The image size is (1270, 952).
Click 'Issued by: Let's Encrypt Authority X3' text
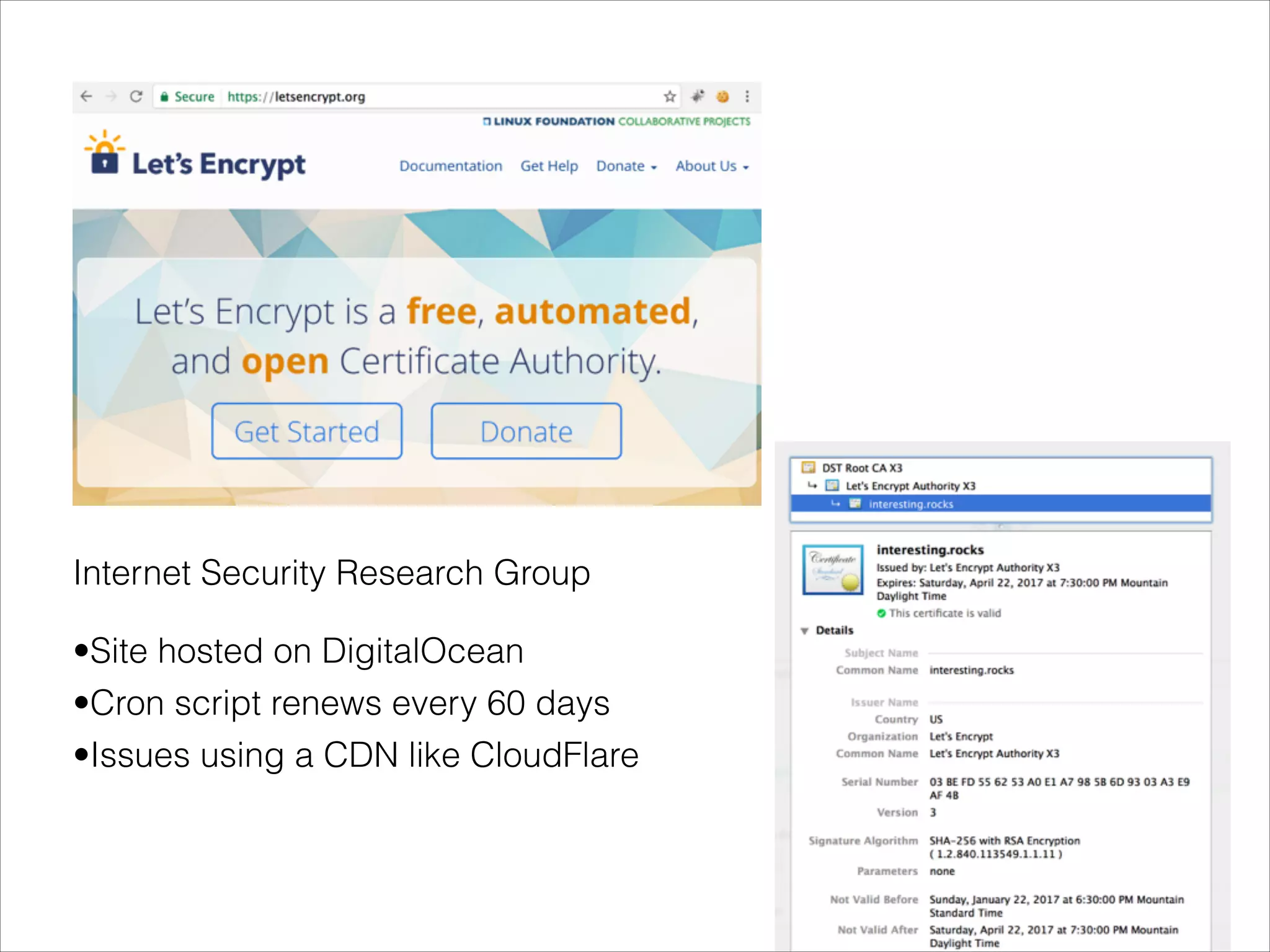point(968,568)
